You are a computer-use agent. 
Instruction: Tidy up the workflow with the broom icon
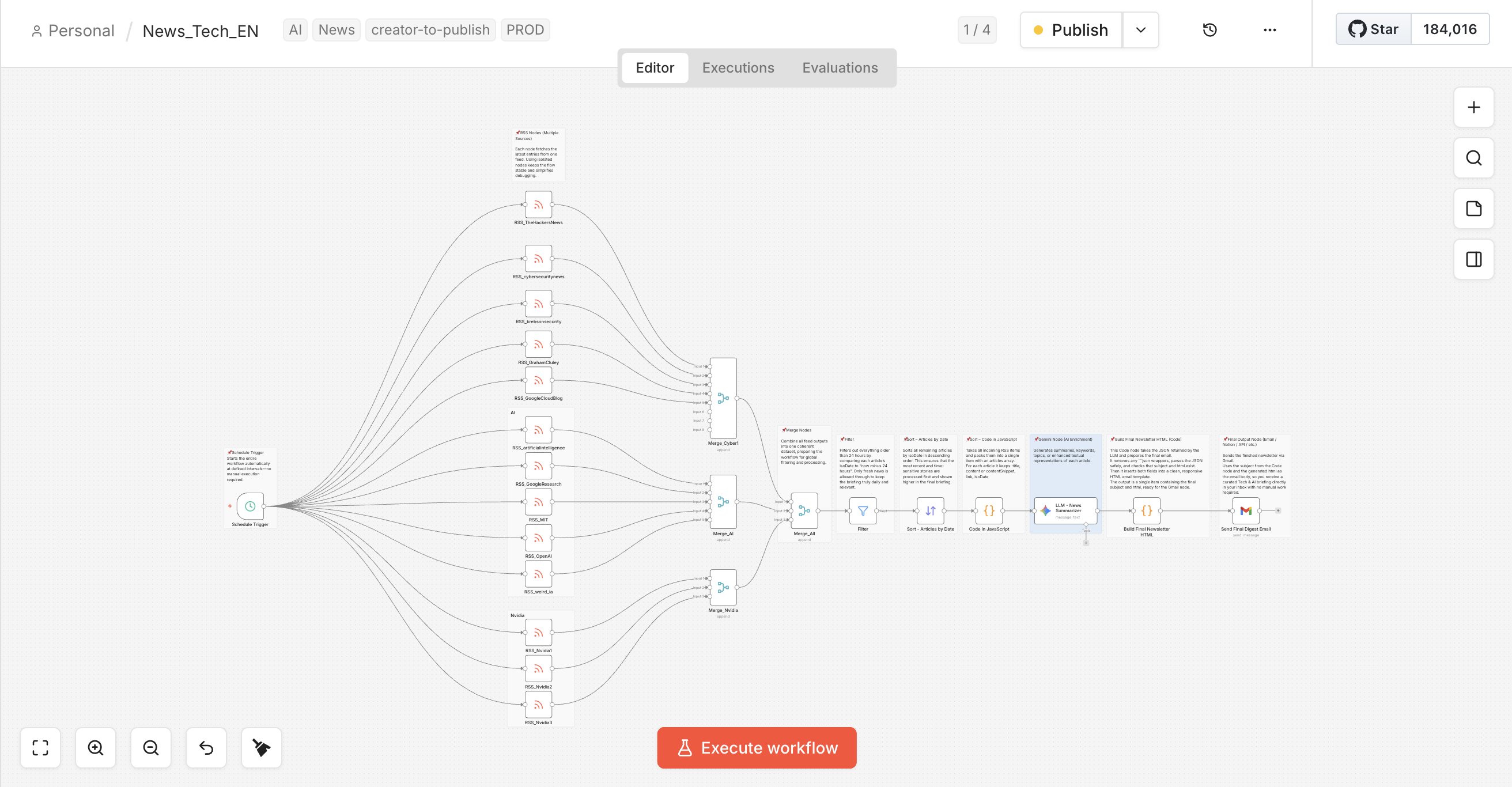[x=260, y=748]
